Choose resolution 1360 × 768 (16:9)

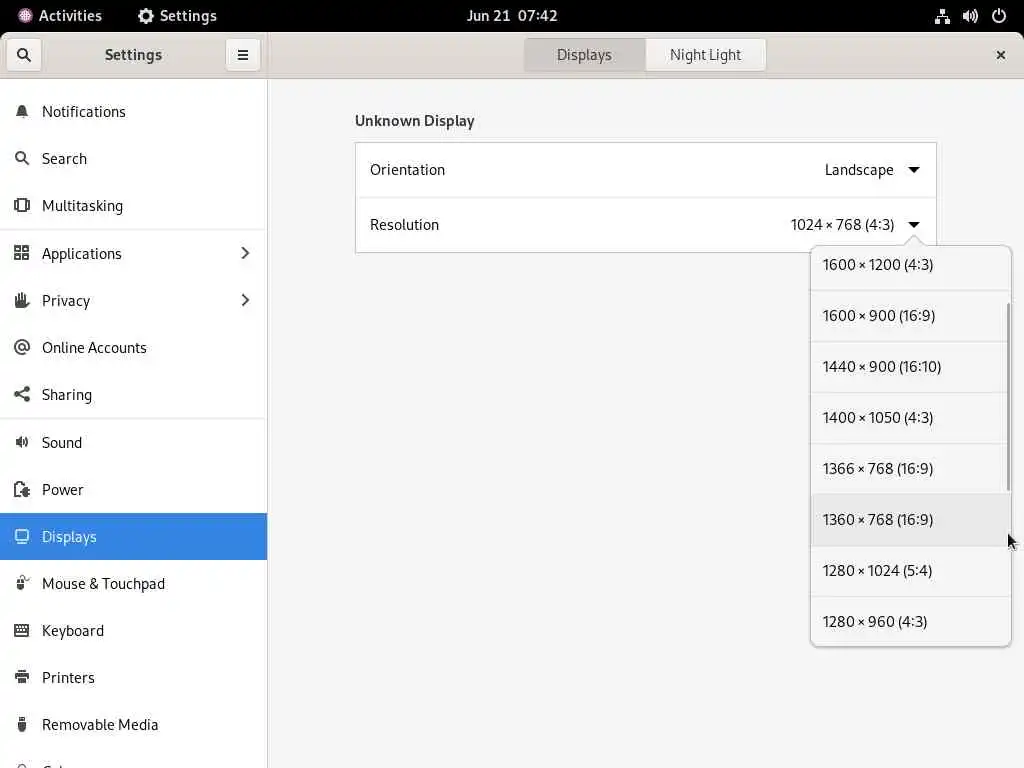(x=910, y=519)
